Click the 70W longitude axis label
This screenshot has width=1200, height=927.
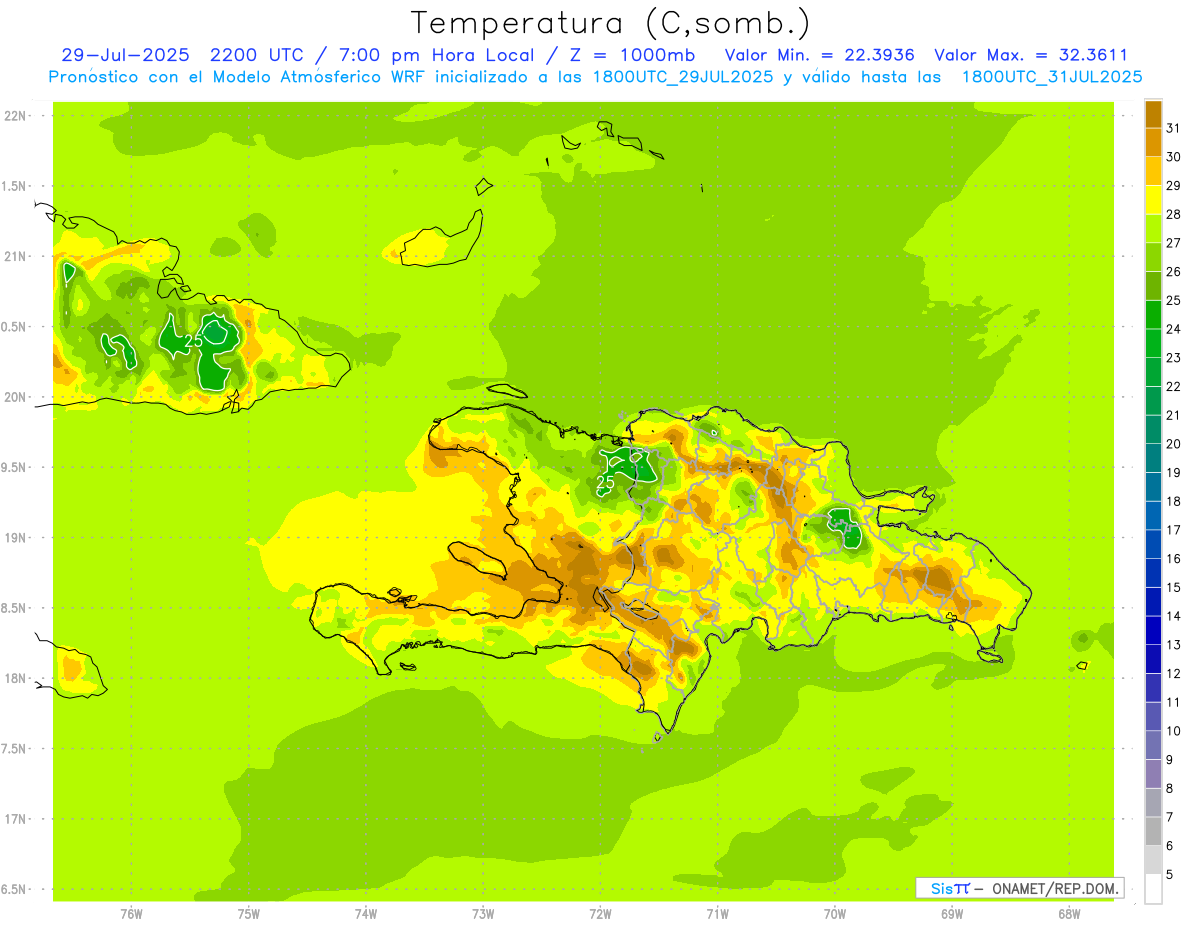tap(835, 914)
